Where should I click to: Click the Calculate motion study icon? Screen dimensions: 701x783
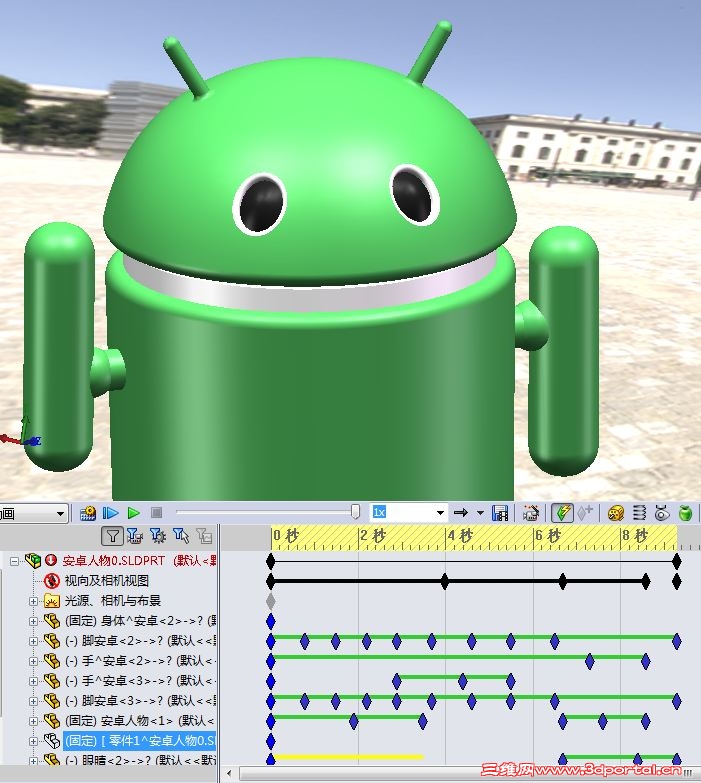[x=88, y=513]
